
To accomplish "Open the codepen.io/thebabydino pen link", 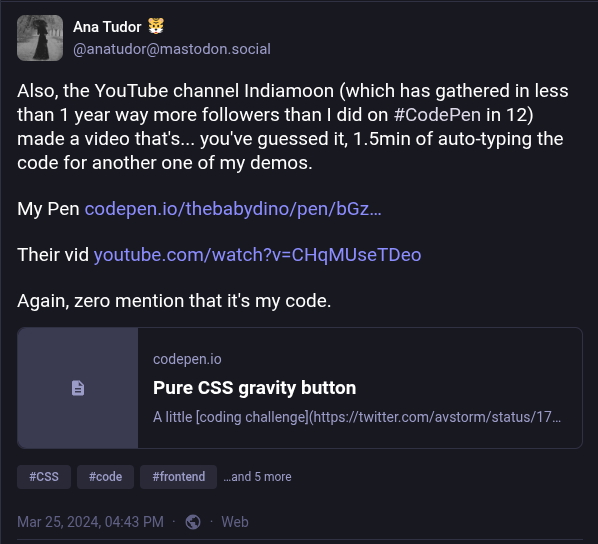I will (x=233, y=209).
